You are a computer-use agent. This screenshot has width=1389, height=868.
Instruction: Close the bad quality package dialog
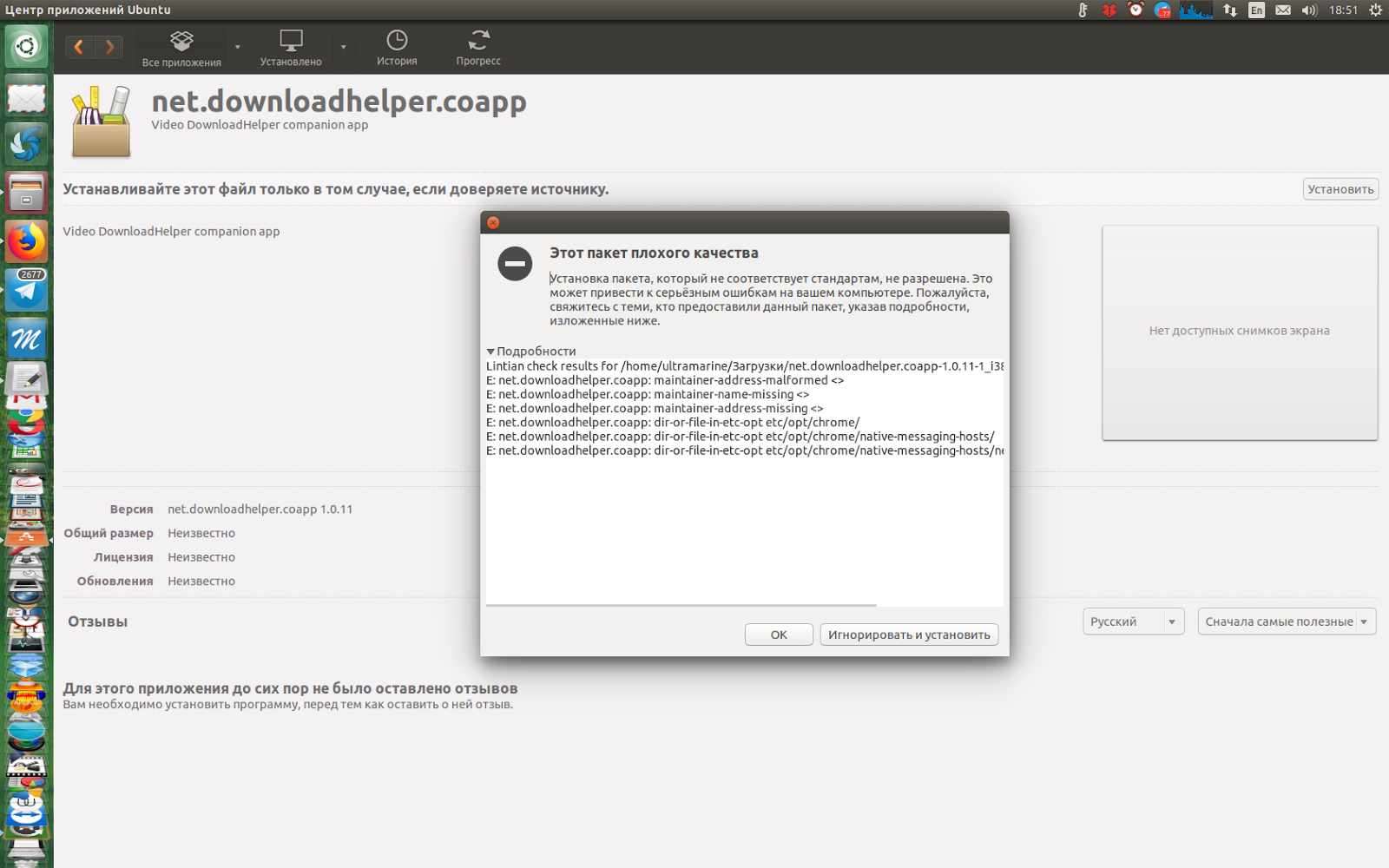[493, 223]
